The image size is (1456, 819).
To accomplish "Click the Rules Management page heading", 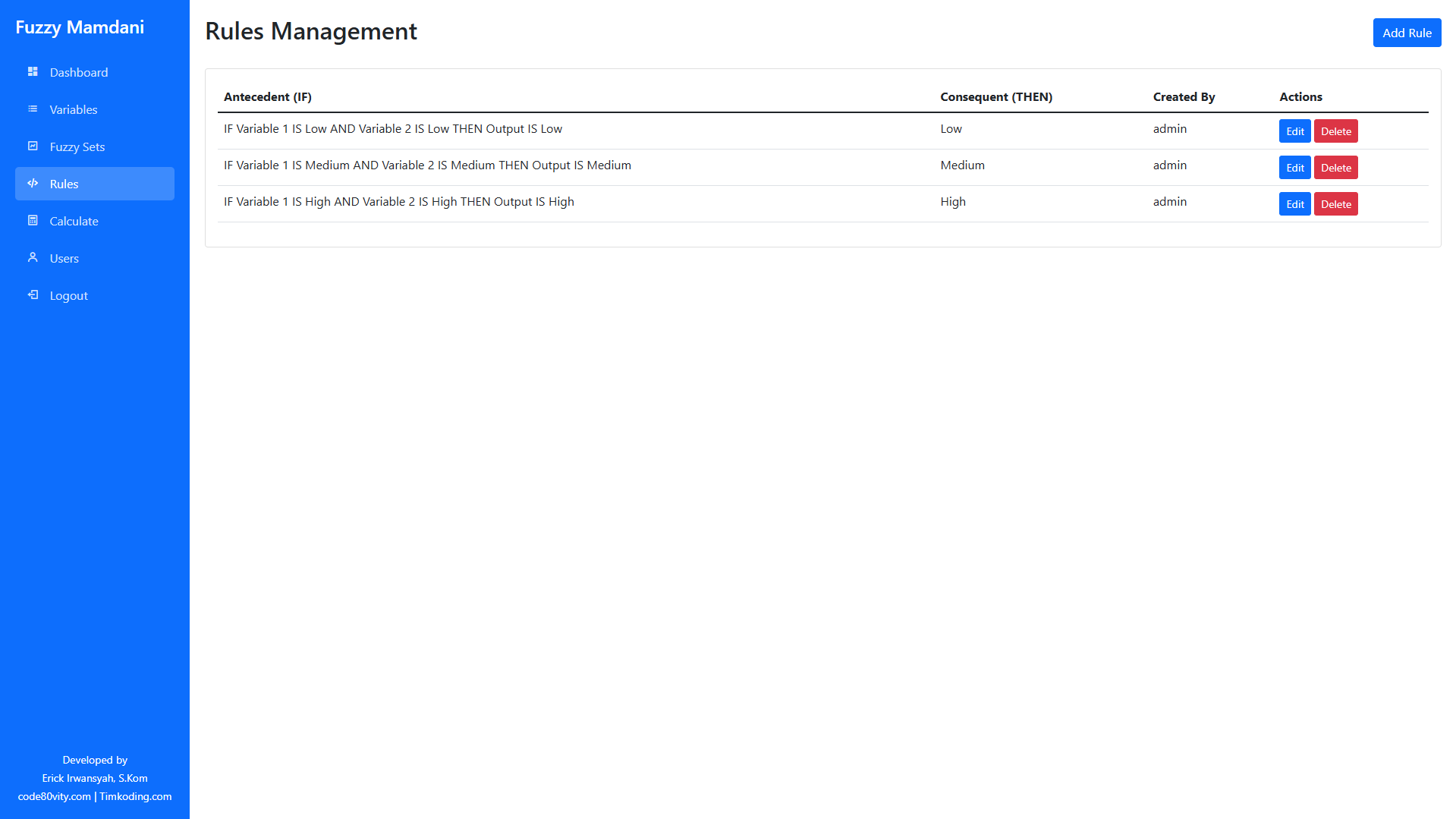I will coord(311,31).
